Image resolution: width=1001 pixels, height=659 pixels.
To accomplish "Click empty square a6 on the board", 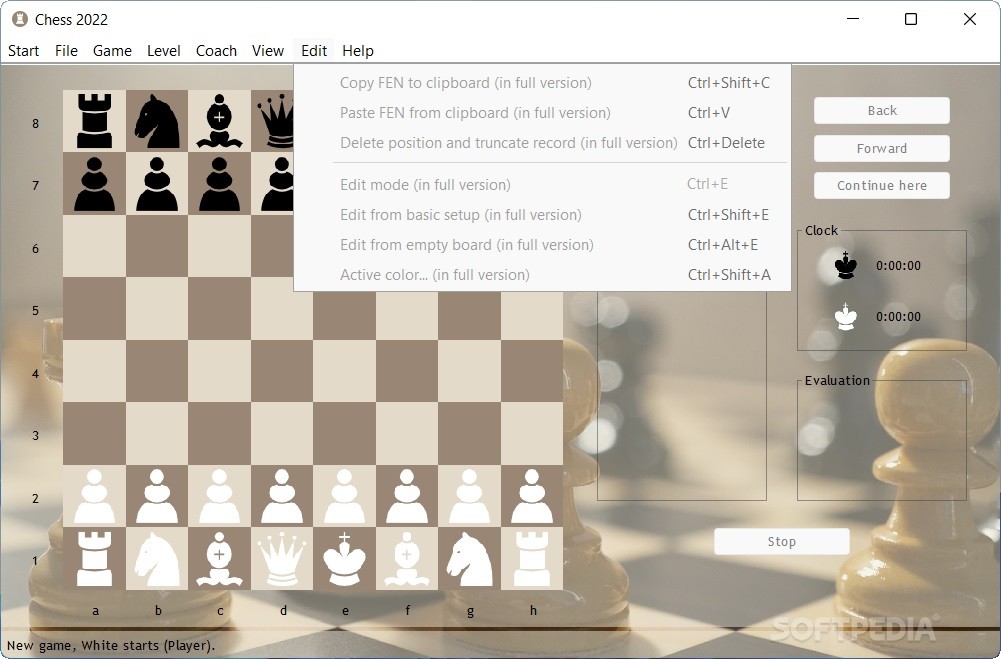I will (94, 246).
